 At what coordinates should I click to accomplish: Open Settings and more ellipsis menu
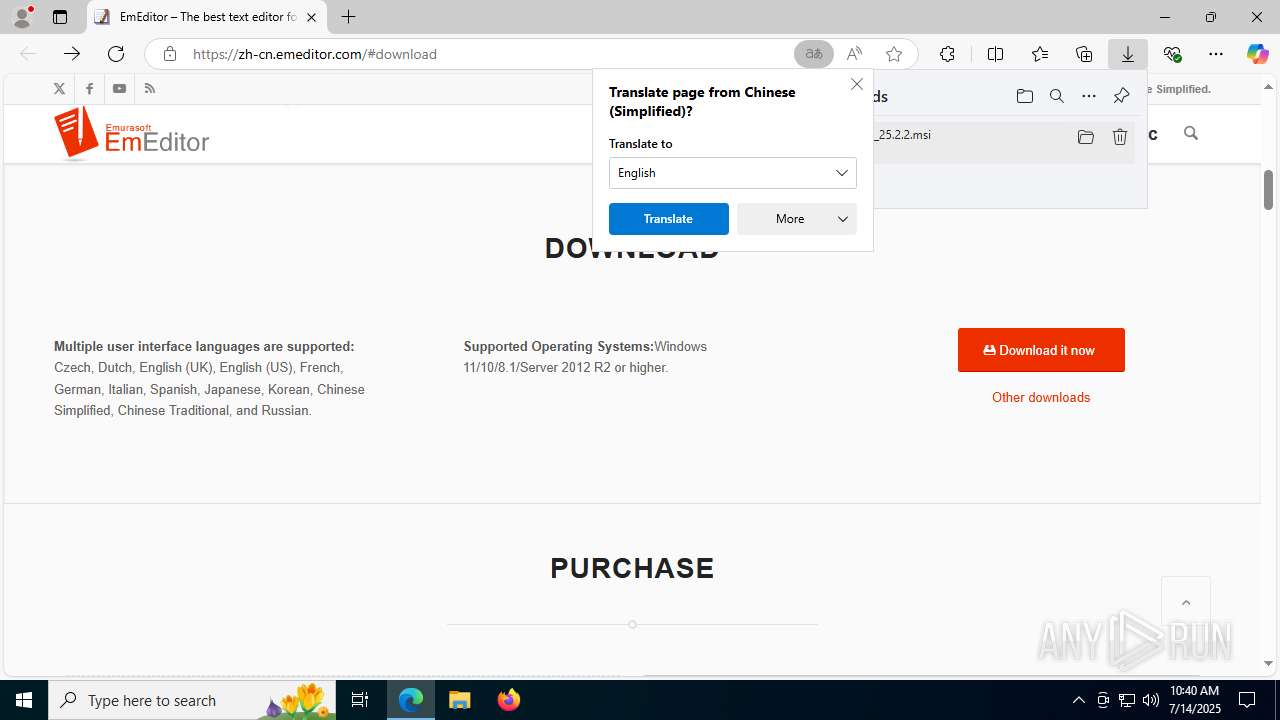click(1216, 54)
